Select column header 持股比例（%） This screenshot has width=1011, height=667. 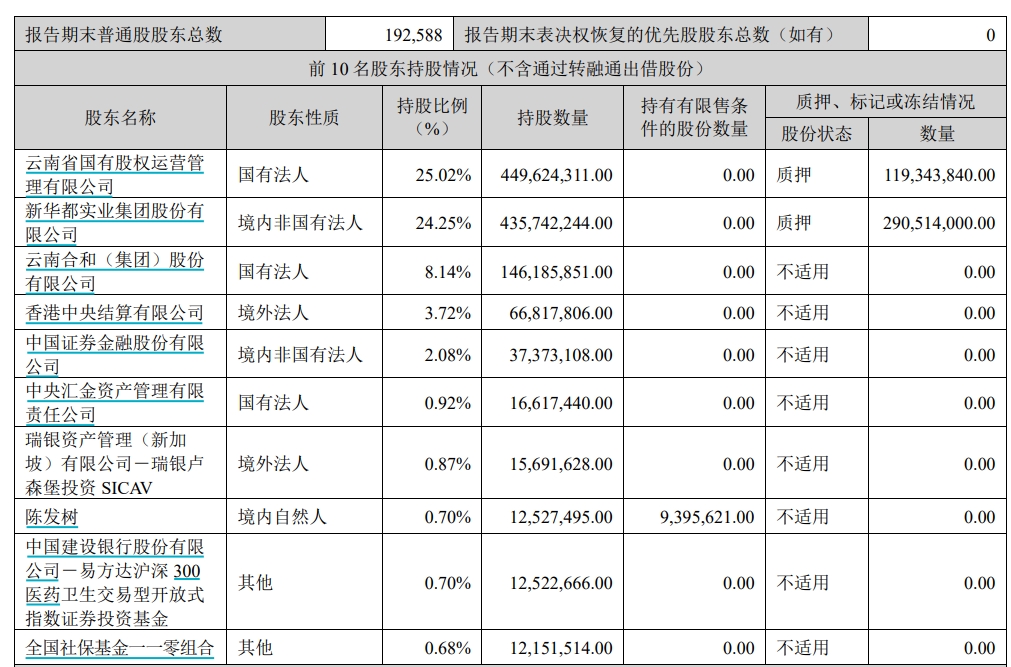point(432,117)
